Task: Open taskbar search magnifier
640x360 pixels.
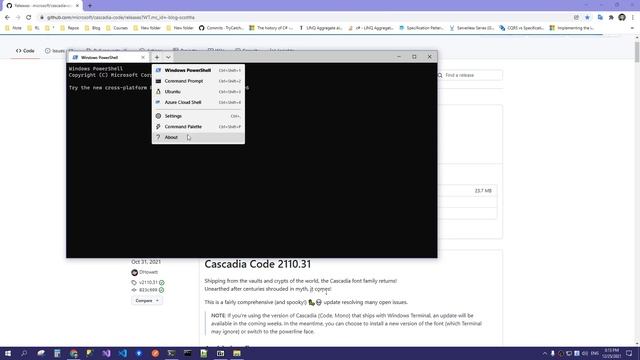Action: point(24,353)
